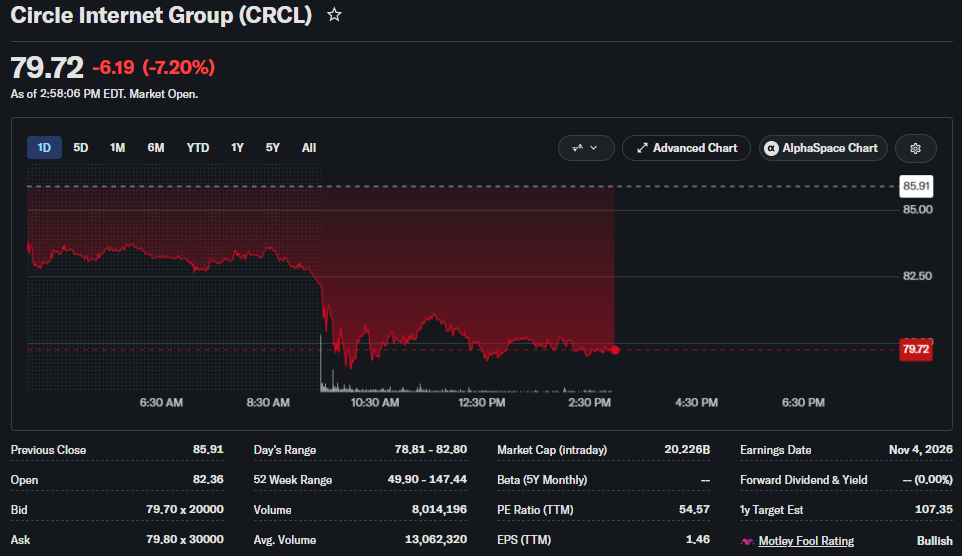Open chart settings gear icon
The width and height of the screenshot is (962, 556).
click(915, 149)
